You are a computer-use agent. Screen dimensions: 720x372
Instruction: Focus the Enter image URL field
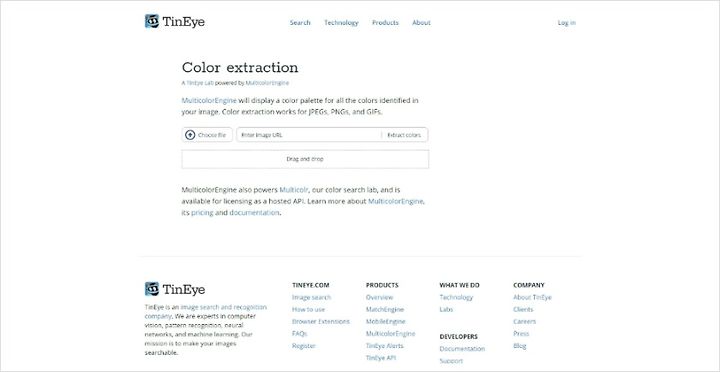point(309,135)
